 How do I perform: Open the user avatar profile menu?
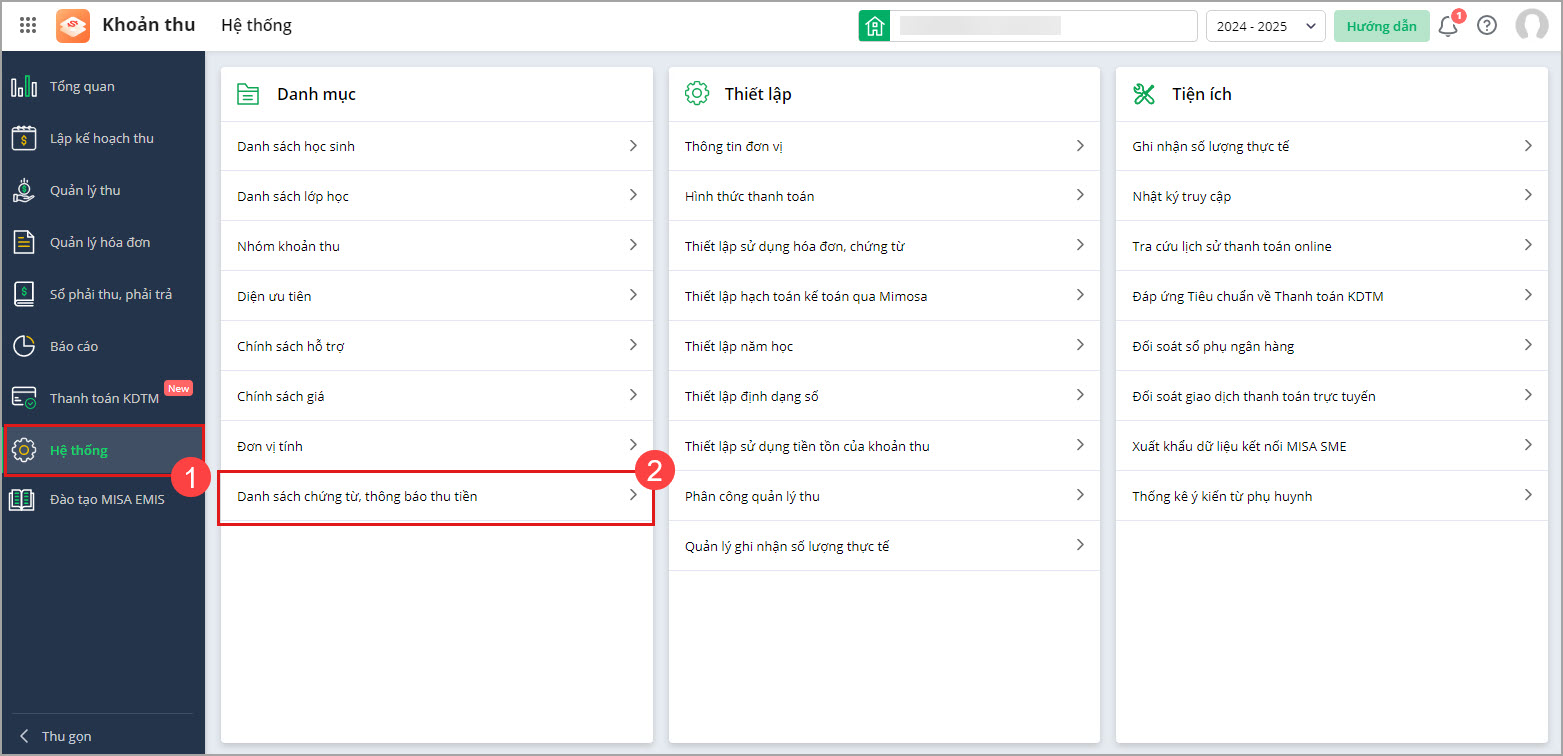[x=1531, y=26]
